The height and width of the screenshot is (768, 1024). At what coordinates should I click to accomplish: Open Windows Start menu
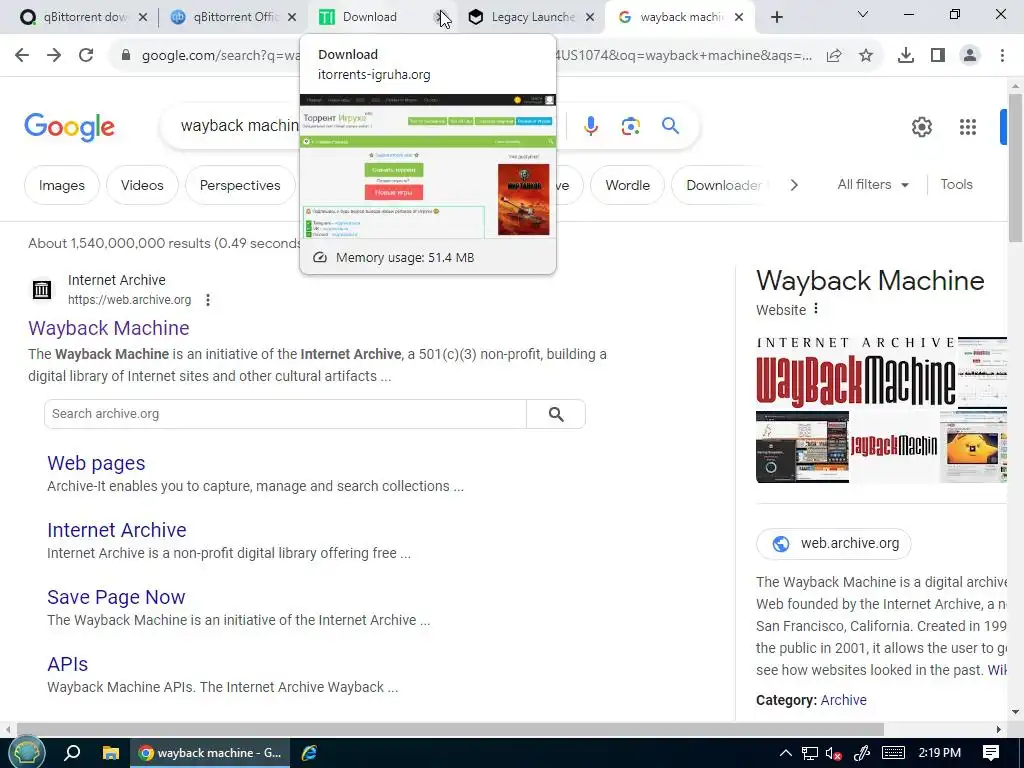pos(26,753)
